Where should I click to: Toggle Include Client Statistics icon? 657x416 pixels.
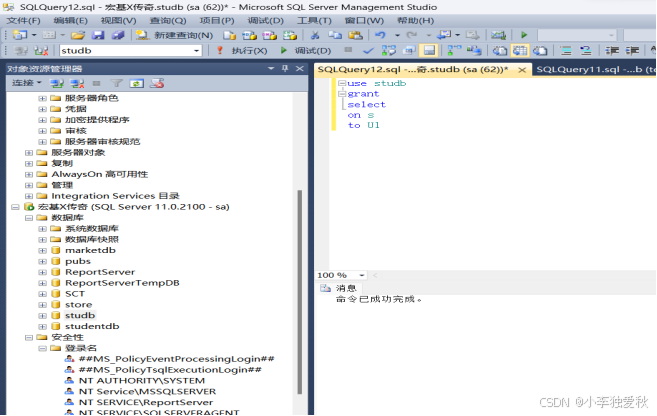[474, 51]
